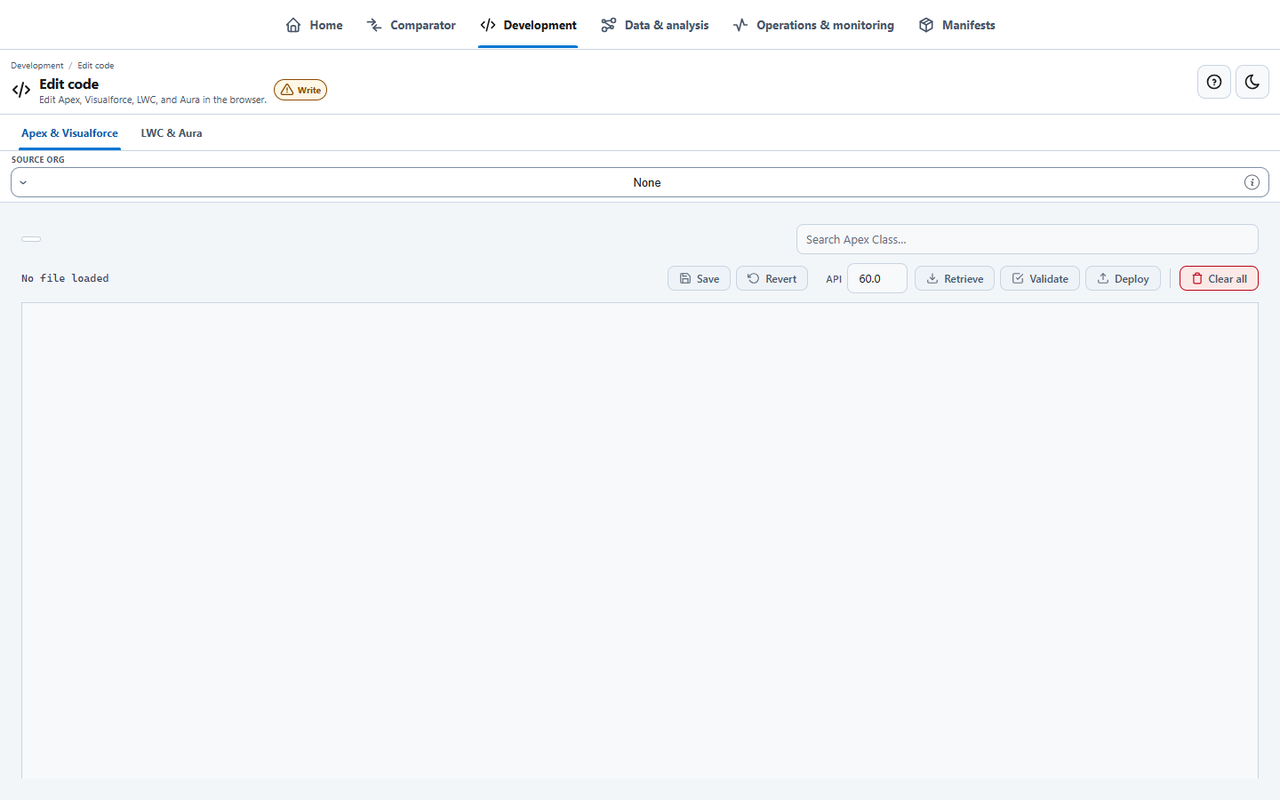
Task: Toggle dark mode moon icon
Action: (1252, 82)
